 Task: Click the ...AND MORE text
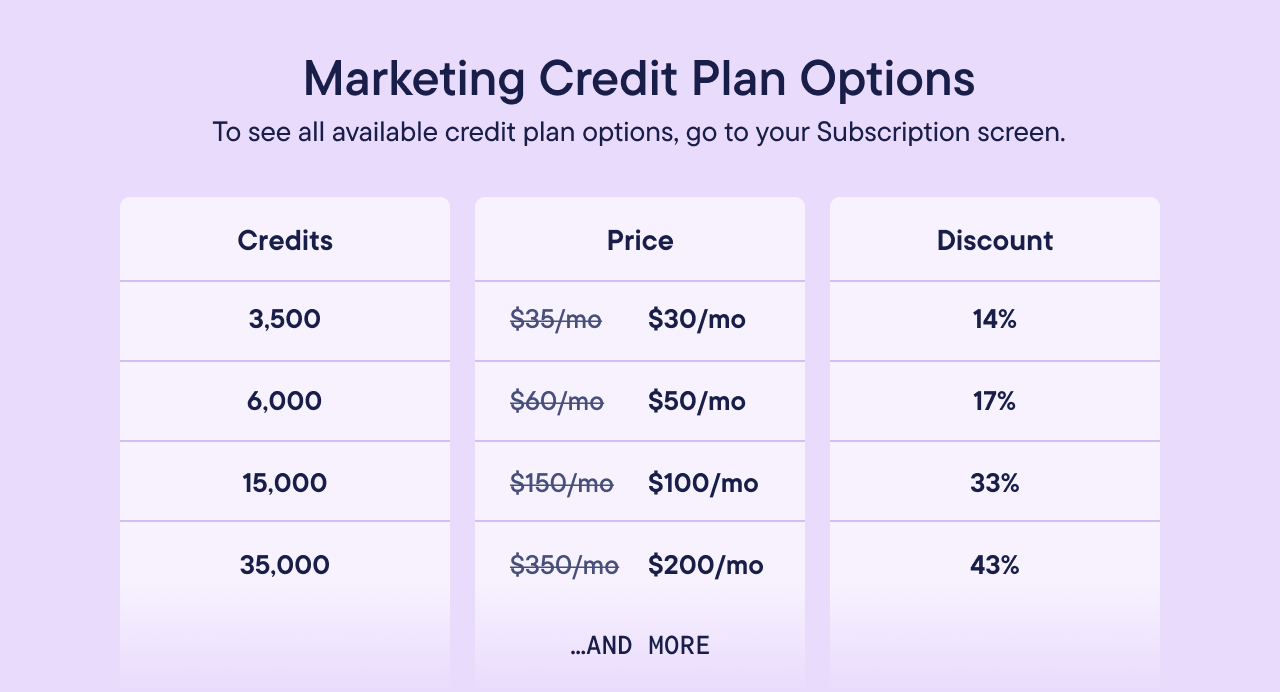point(640,646)
